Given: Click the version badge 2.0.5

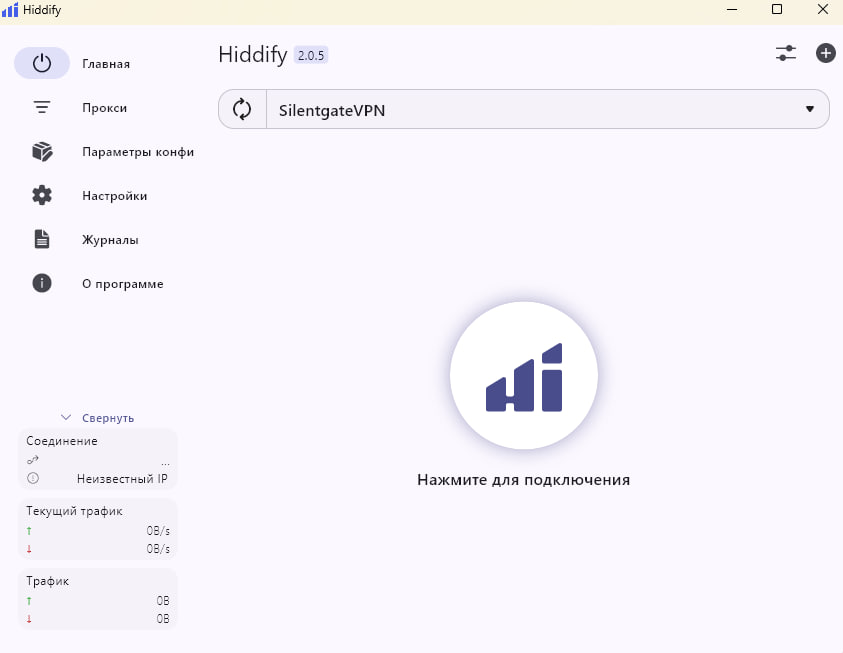Looking at the screenshot, I should click(311, 55).
